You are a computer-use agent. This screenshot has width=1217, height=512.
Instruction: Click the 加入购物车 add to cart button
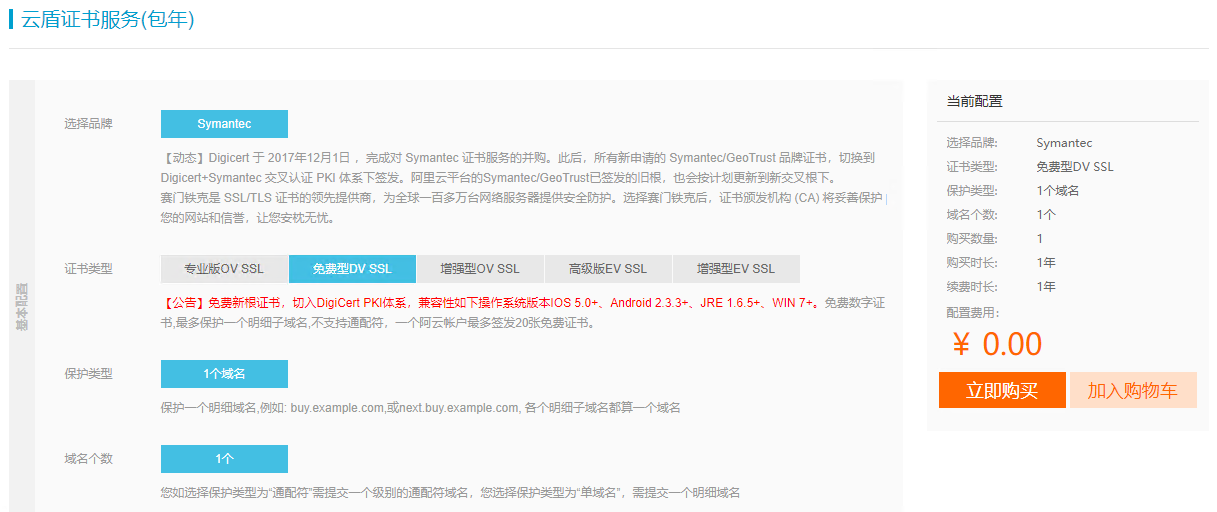click(x=1133, y=390)
